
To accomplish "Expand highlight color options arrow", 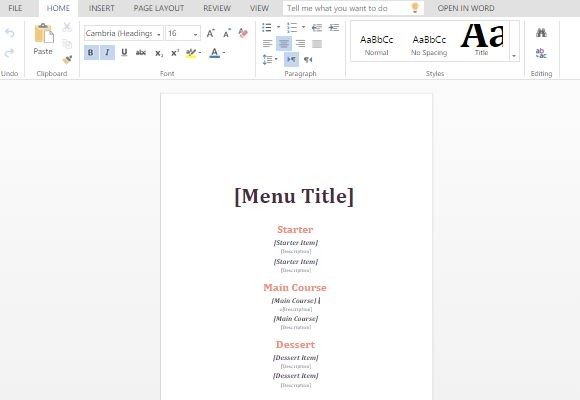I will [x=200, y=53].
